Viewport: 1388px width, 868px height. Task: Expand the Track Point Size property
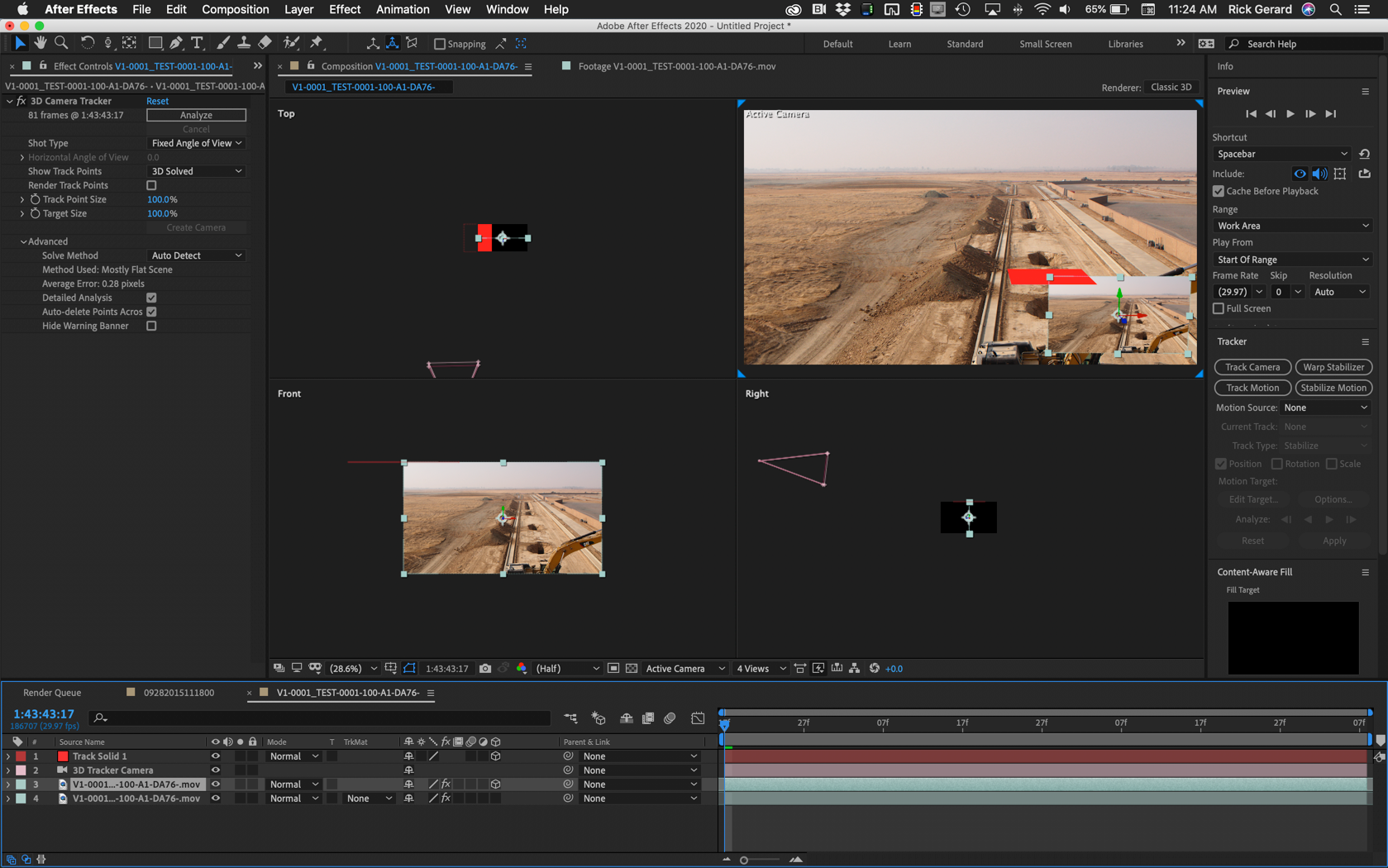(x=22, y=199)
